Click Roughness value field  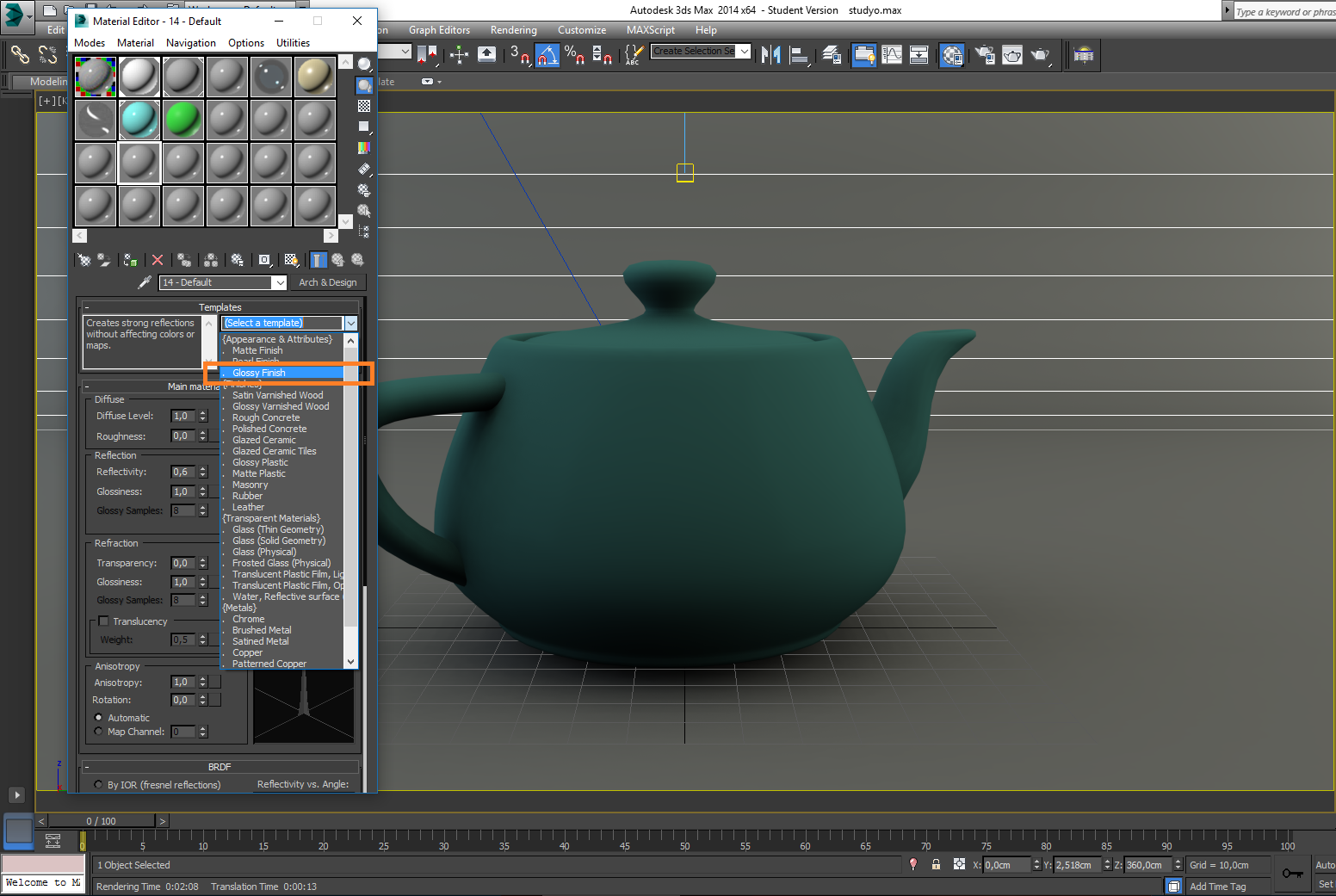[x=183, y=436]
